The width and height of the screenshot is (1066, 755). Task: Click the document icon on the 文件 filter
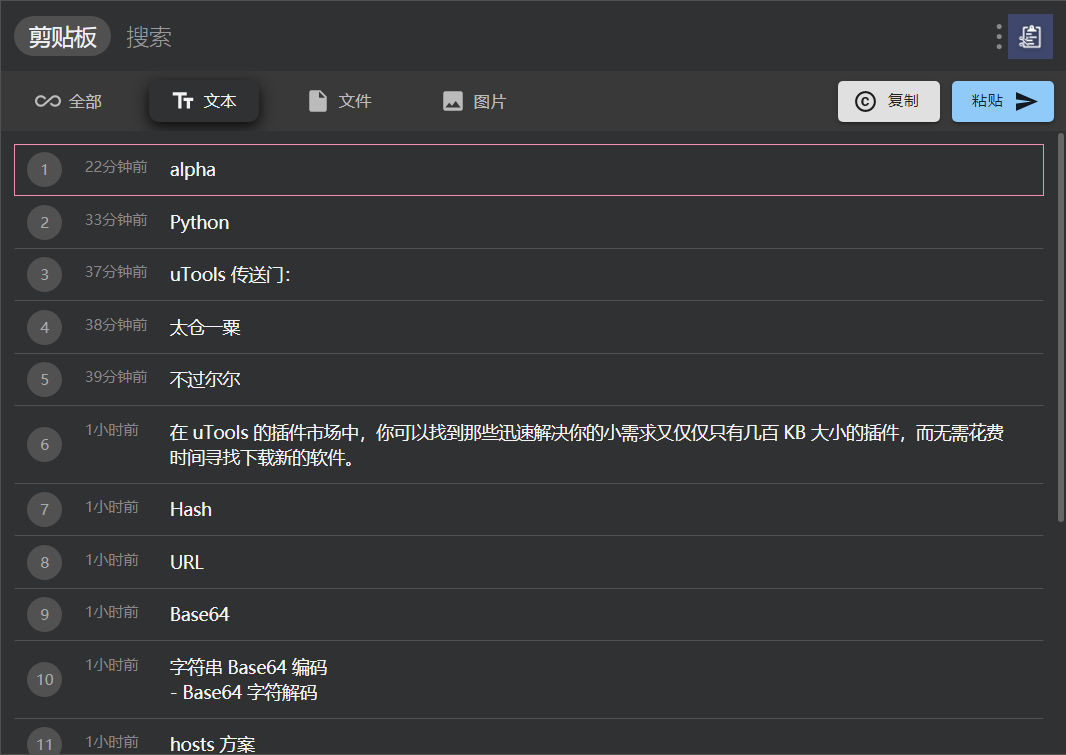[317, 100]
